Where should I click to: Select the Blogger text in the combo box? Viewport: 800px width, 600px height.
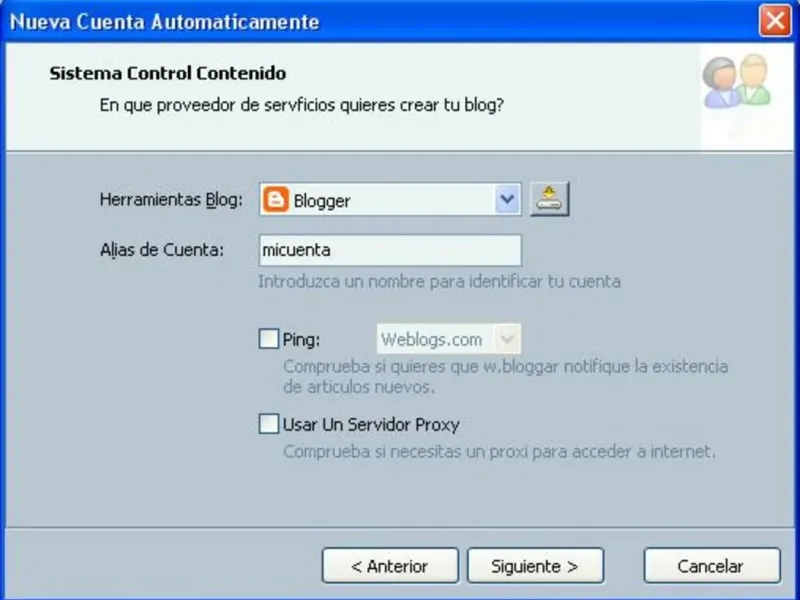point(322,201)
